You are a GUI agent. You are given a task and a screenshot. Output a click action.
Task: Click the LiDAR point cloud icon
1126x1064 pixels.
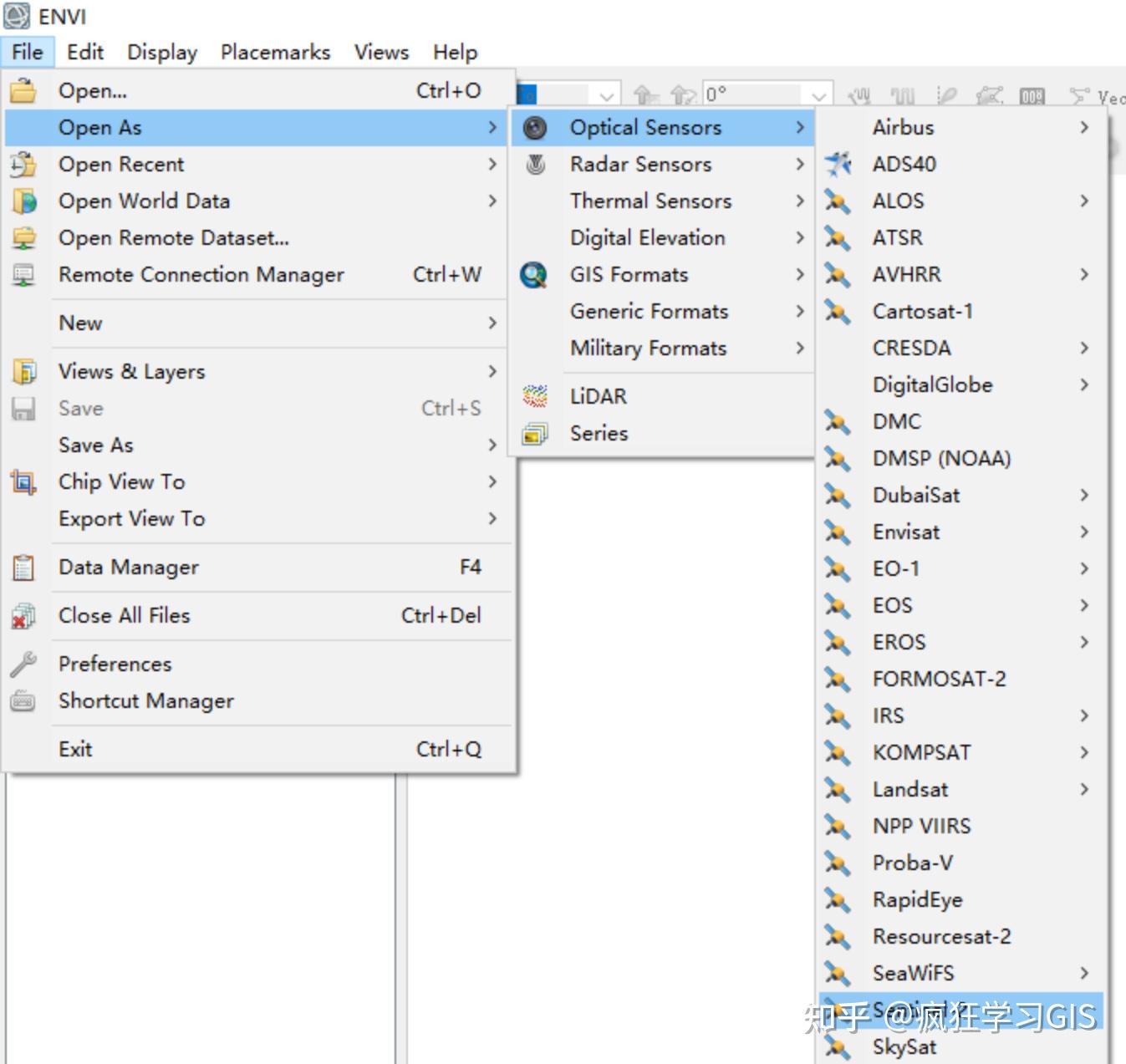pos(535,396)
